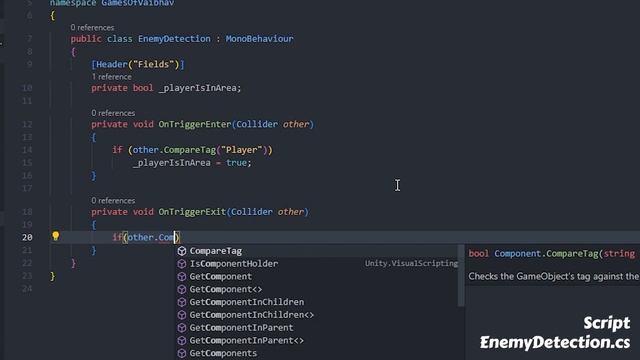The height and width of the screenshot is (360, 640).
Task: Click the Unity.VisualScripting namespace label
Action: (x=411, y=263)
